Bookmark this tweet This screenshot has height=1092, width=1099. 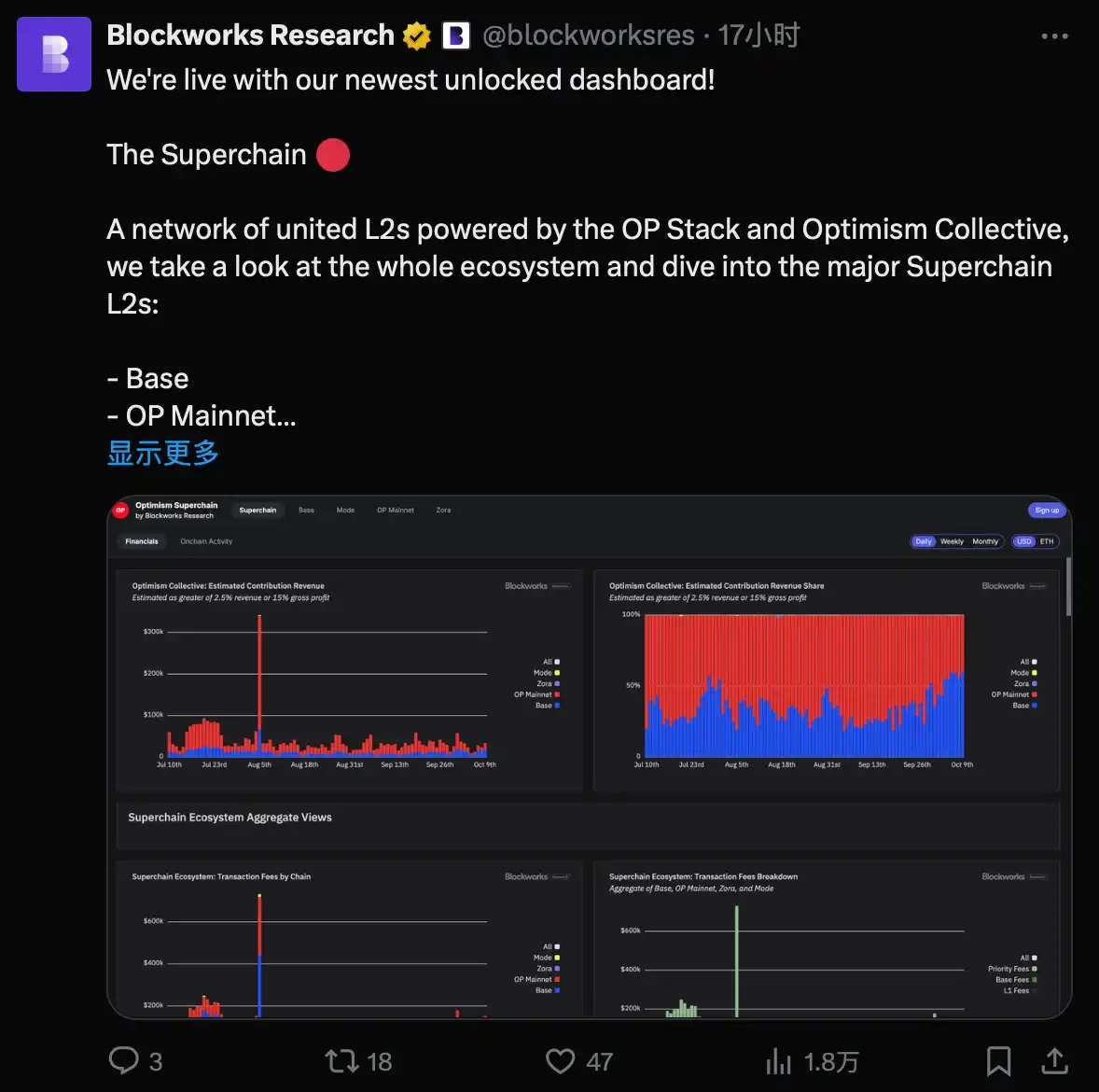click(x=998, y=1060)
